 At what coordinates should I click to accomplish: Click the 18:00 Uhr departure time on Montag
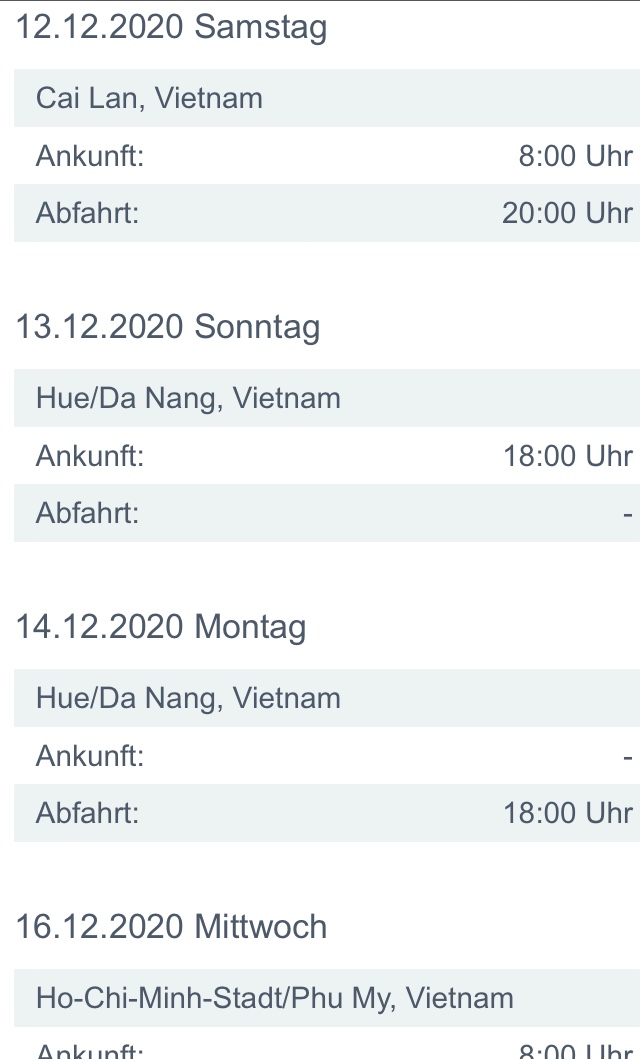(x=567, y=813)
